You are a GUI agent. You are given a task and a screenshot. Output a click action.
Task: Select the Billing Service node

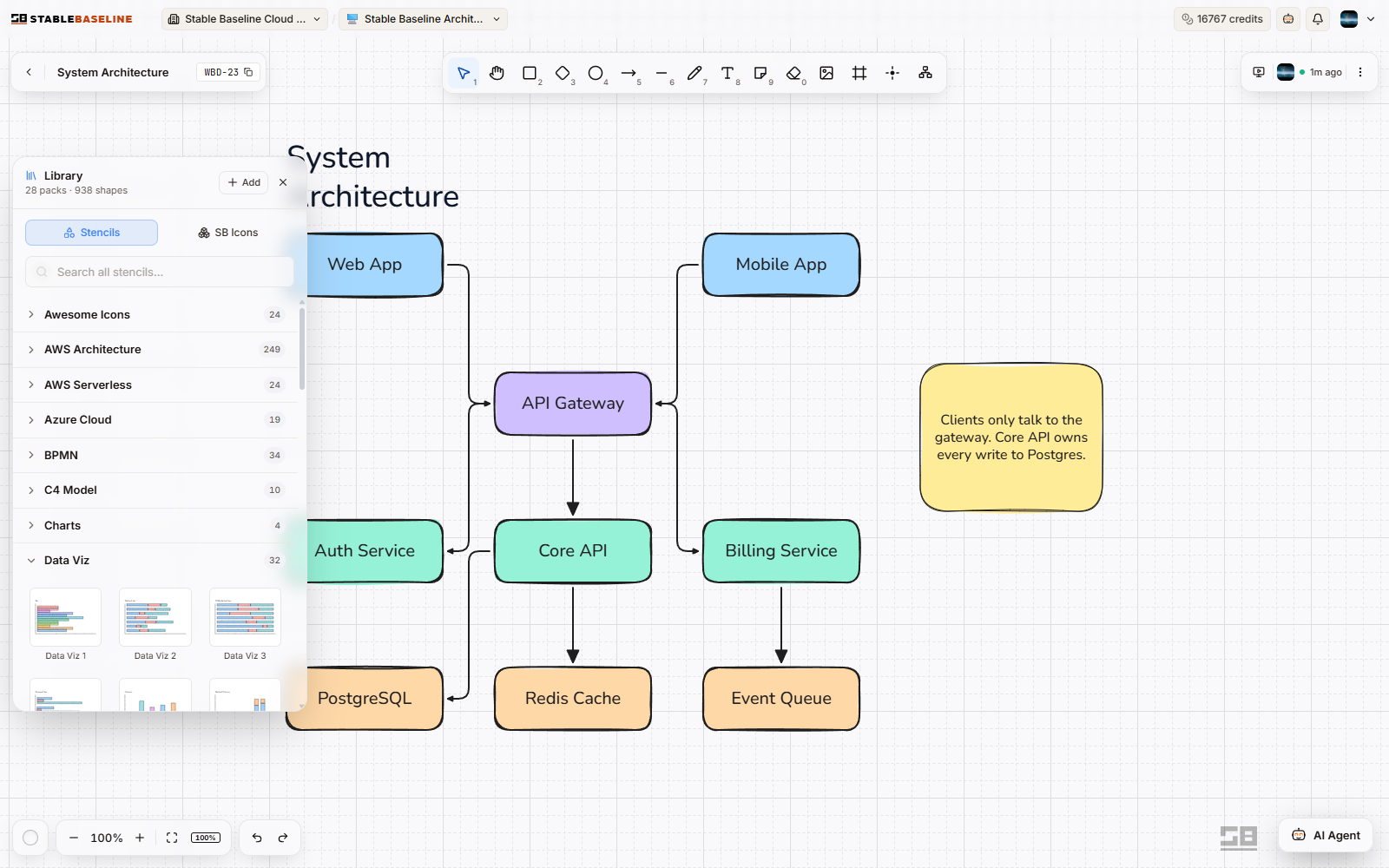pyautogui.click(x=781, y=551)
